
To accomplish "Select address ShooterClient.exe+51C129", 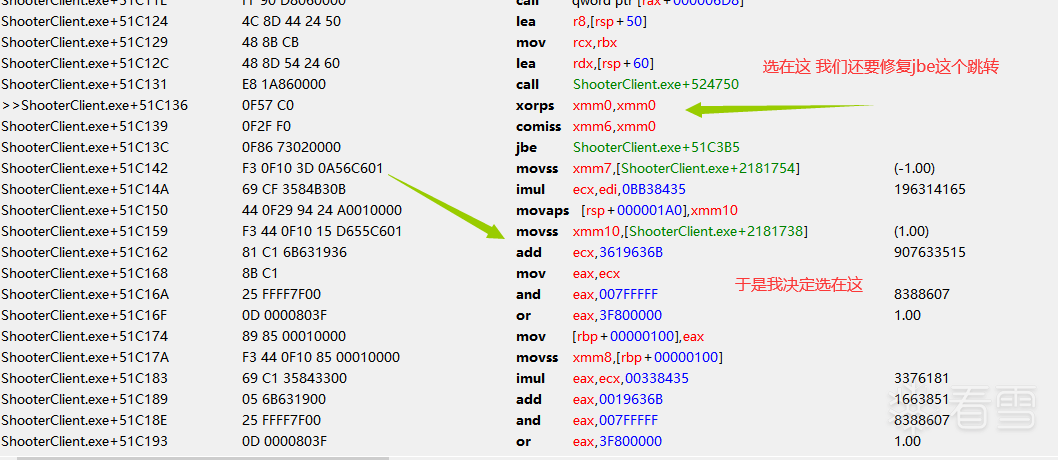I will point(84,42).
